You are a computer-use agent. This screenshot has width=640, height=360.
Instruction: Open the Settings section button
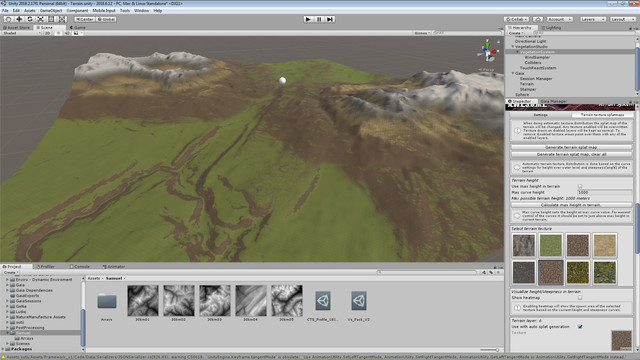pos(541,115)
